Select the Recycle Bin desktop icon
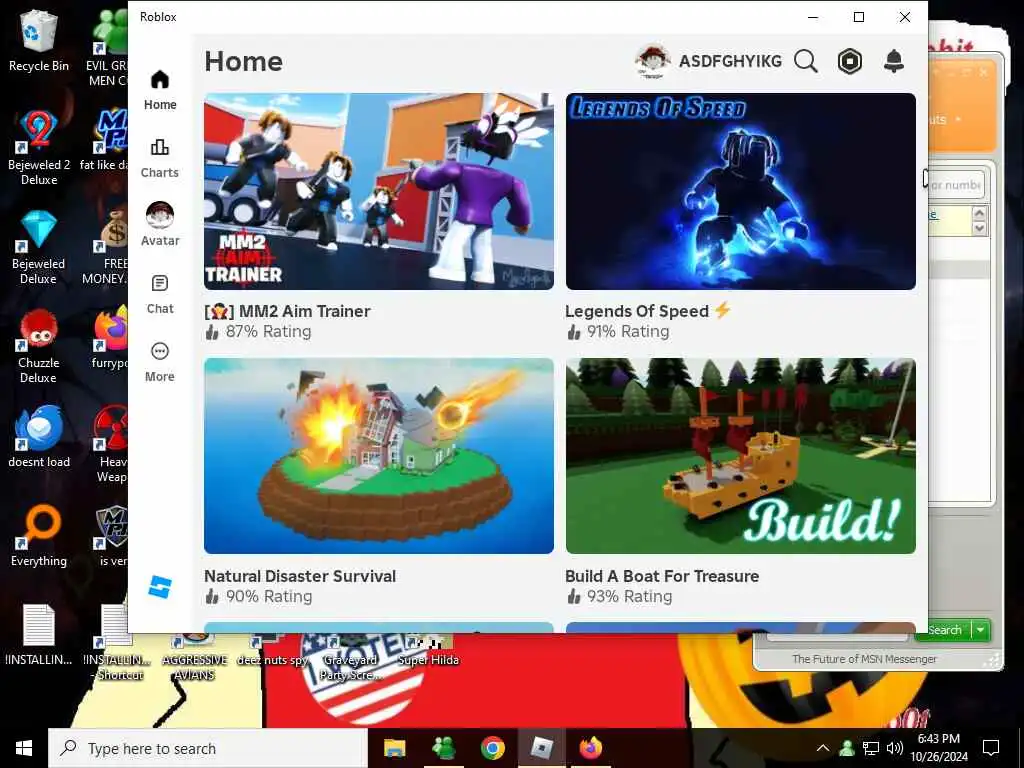1024x768 pixels. tap(39, 40)
